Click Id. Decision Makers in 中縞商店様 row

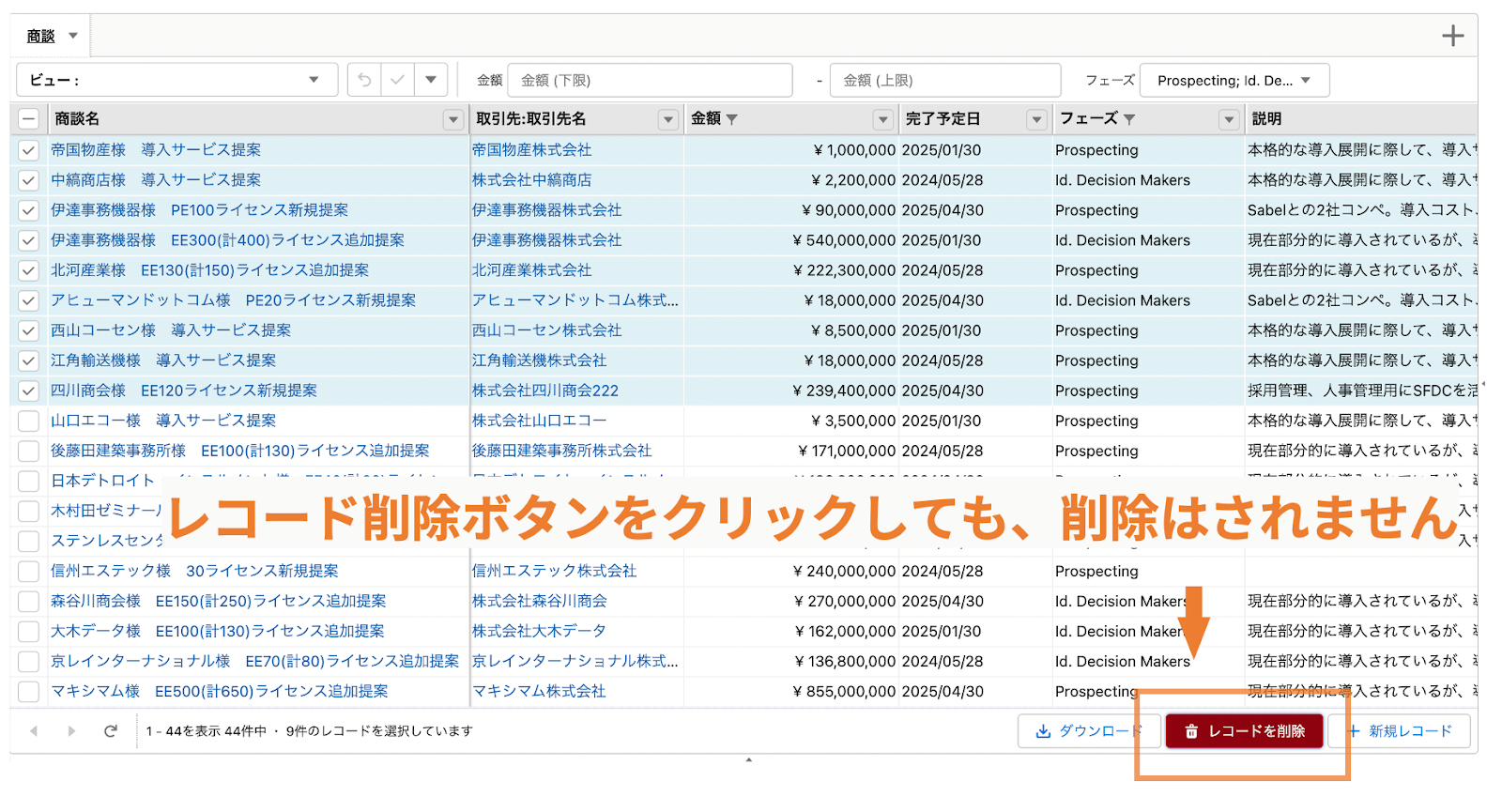(1123, 180)
